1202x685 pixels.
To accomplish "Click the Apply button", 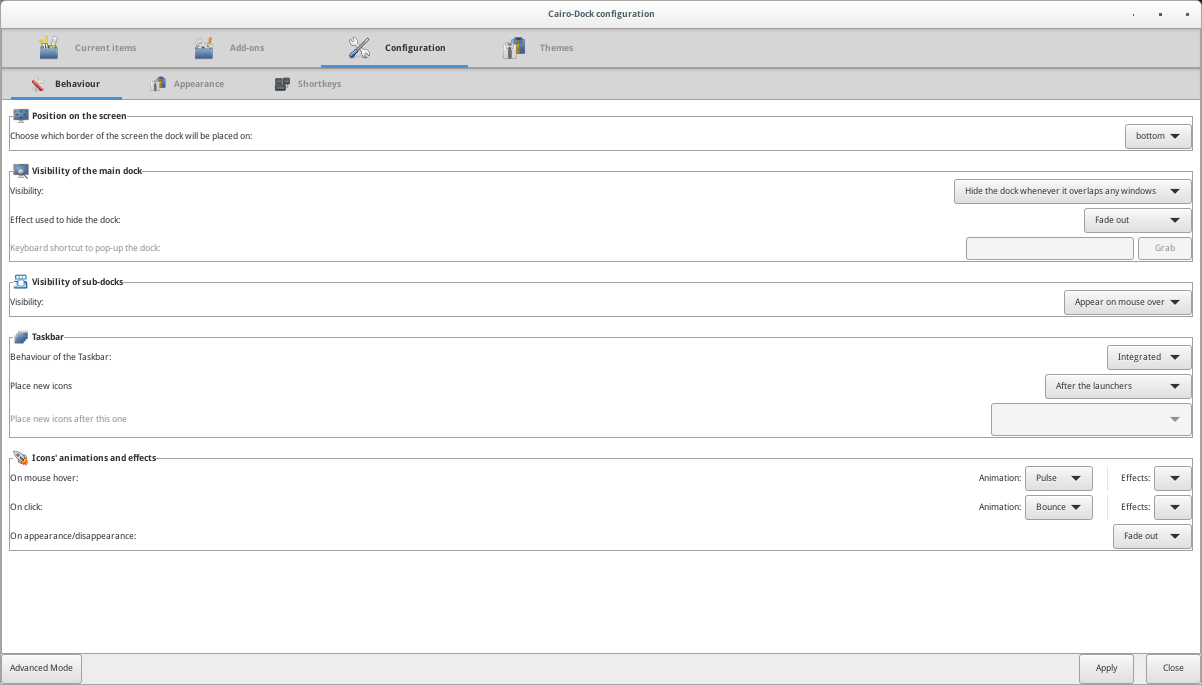I will 1106,668.
